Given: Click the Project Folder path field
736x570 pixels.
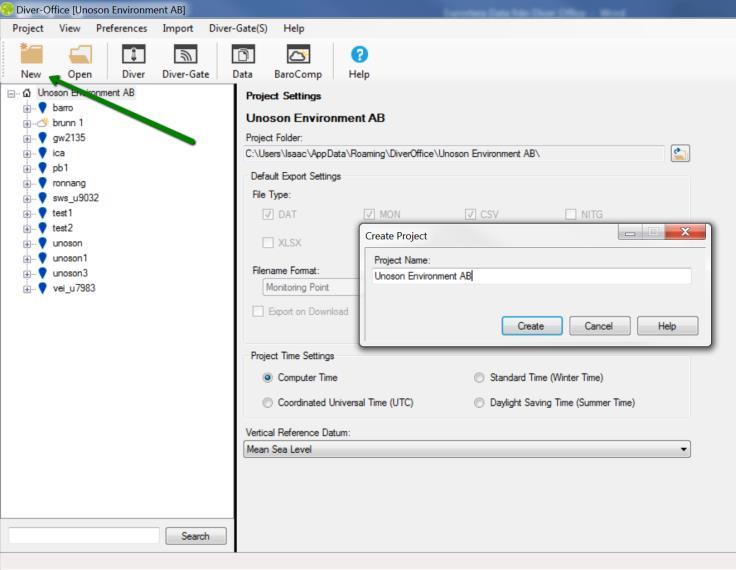Looking at the screenshot, I should pos(454,154).
